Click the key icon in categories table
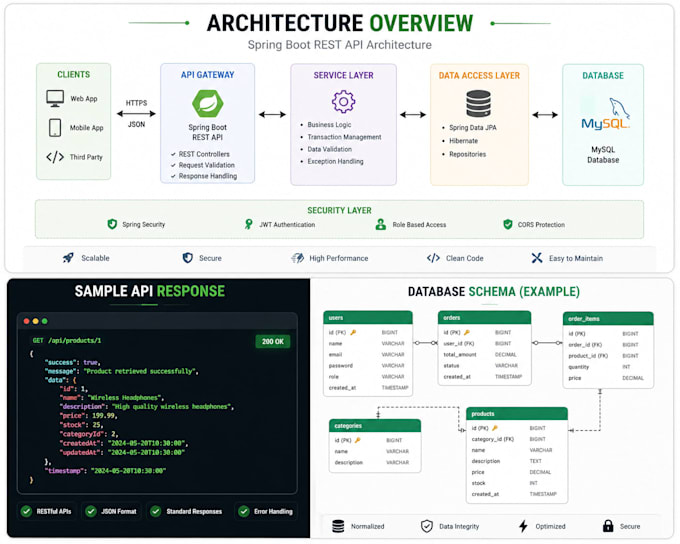The height and width of the screenshot is (544, 680). (x=358, y=440)
